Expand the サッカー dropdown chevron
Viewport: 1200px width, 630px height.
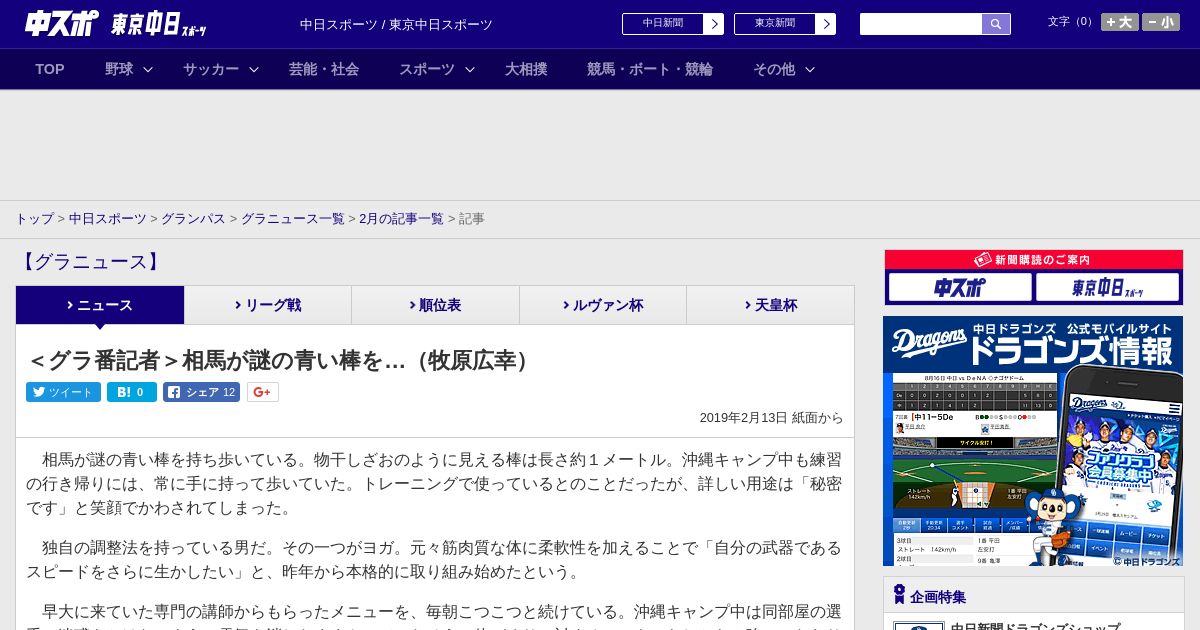tap(254, 69)
